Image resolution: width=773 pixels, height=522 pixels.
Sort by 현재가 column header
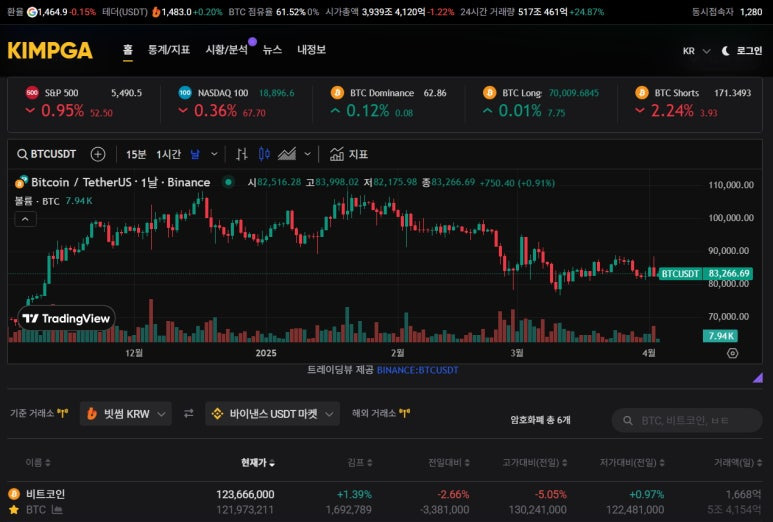(258, 462)
